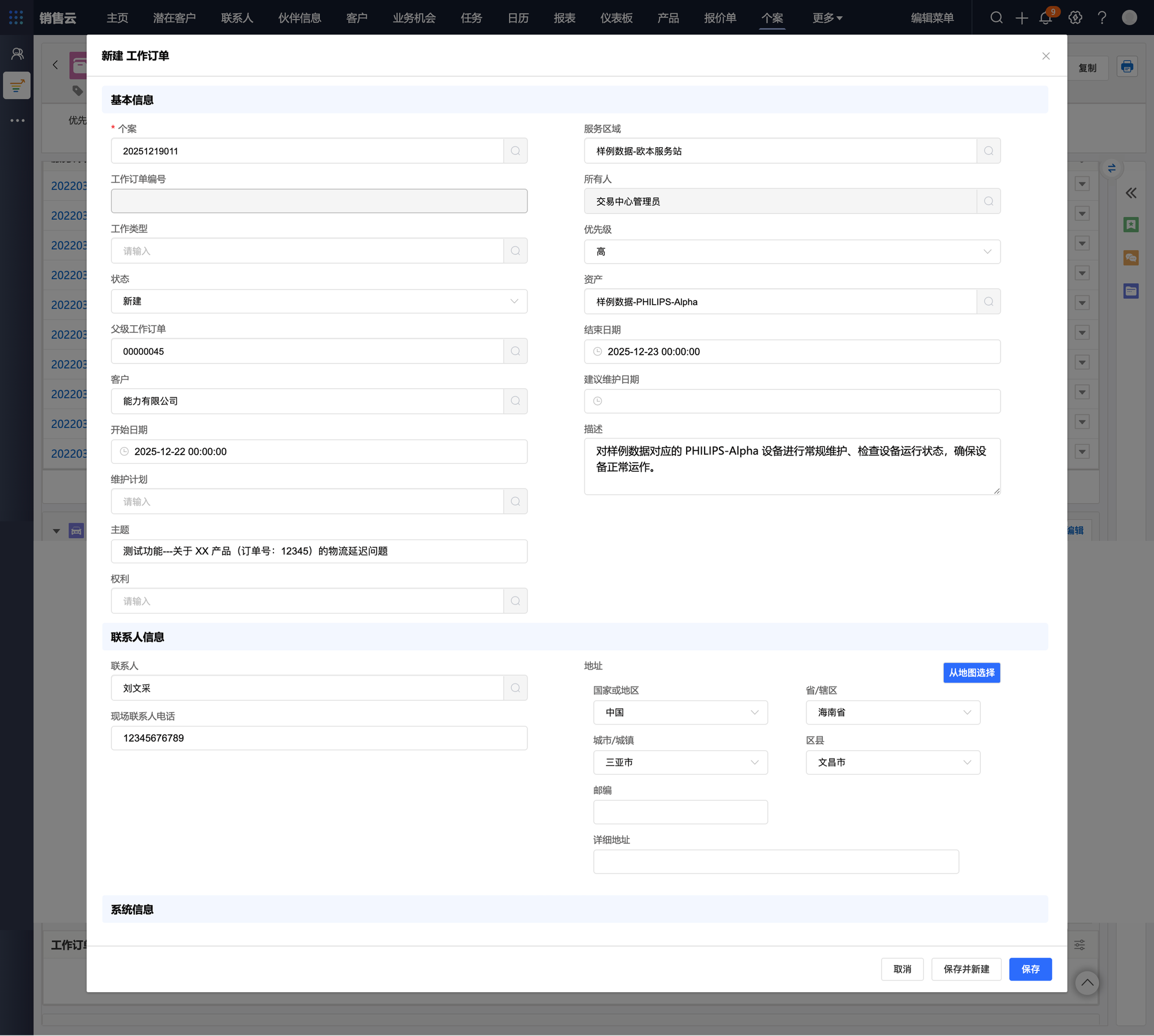The image size is (1154, 1036).
Task: Open notifications bell in top bar
Action: 1046,18
